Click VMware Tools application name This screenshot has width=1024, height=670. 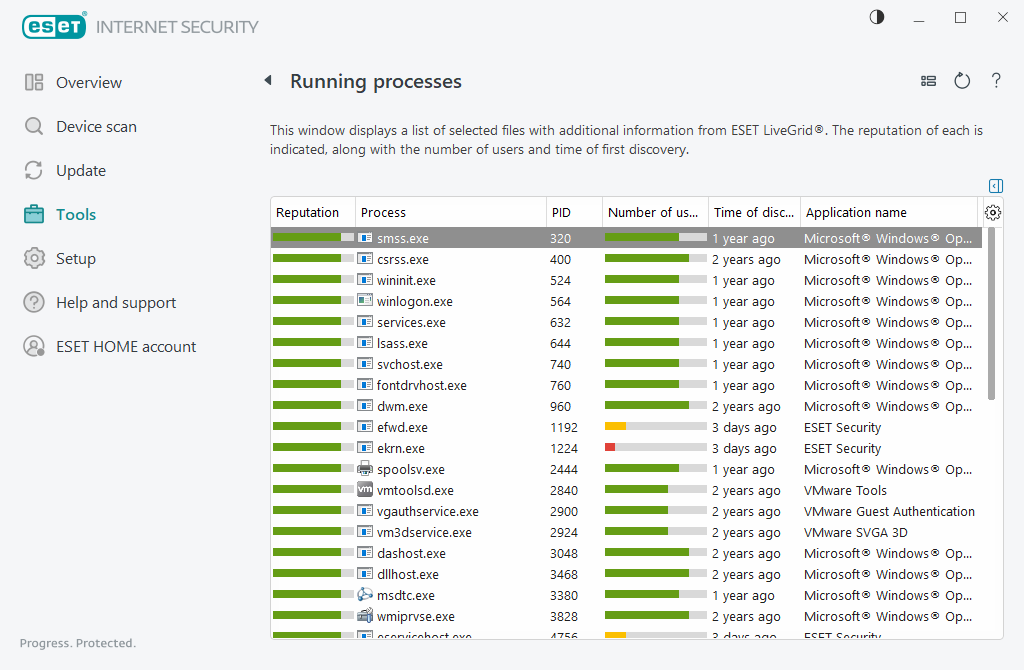tap(845, 490)
